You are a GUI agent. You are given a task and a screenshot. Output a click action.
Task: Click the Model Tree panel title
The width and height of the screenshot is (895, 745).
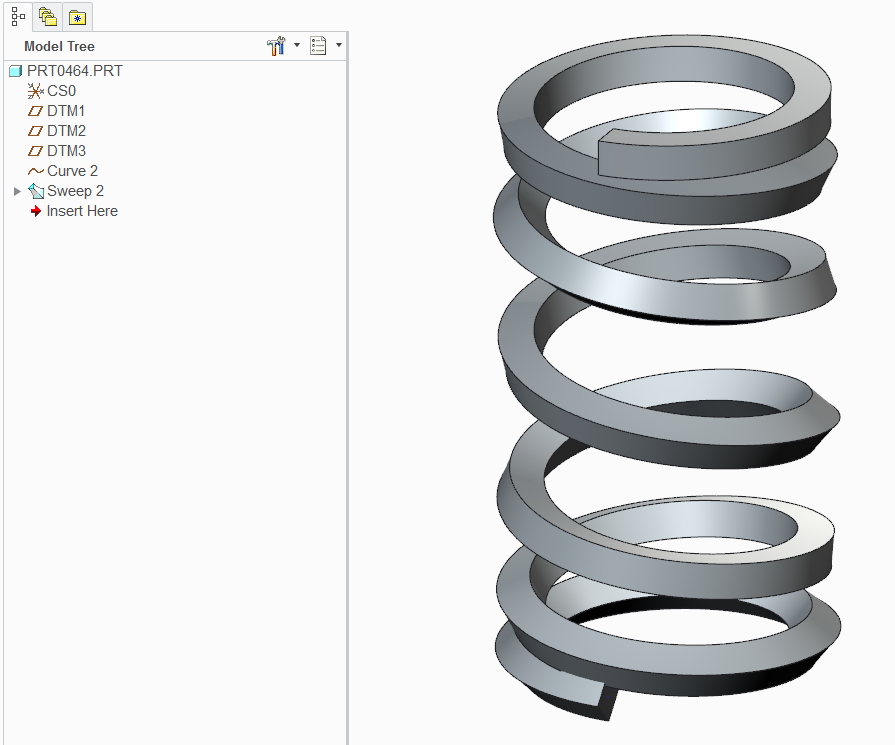click(x=59, y=46)
